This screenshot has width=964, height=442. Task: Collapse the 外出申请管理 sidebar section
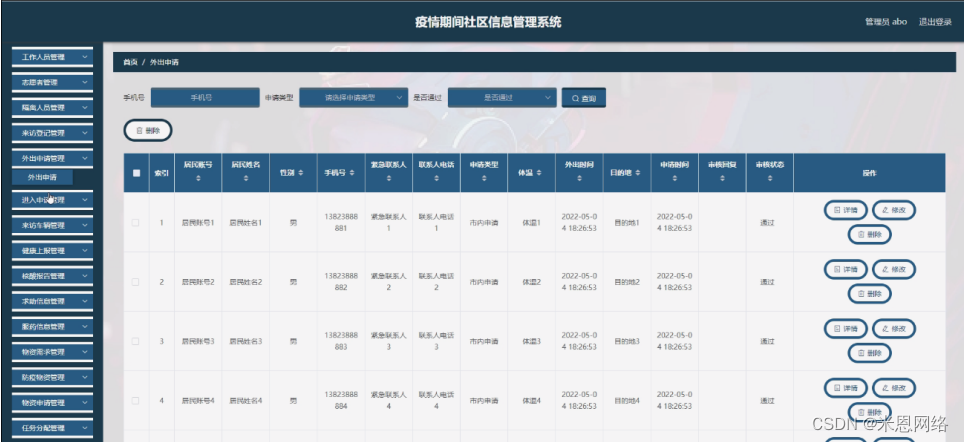52,158
